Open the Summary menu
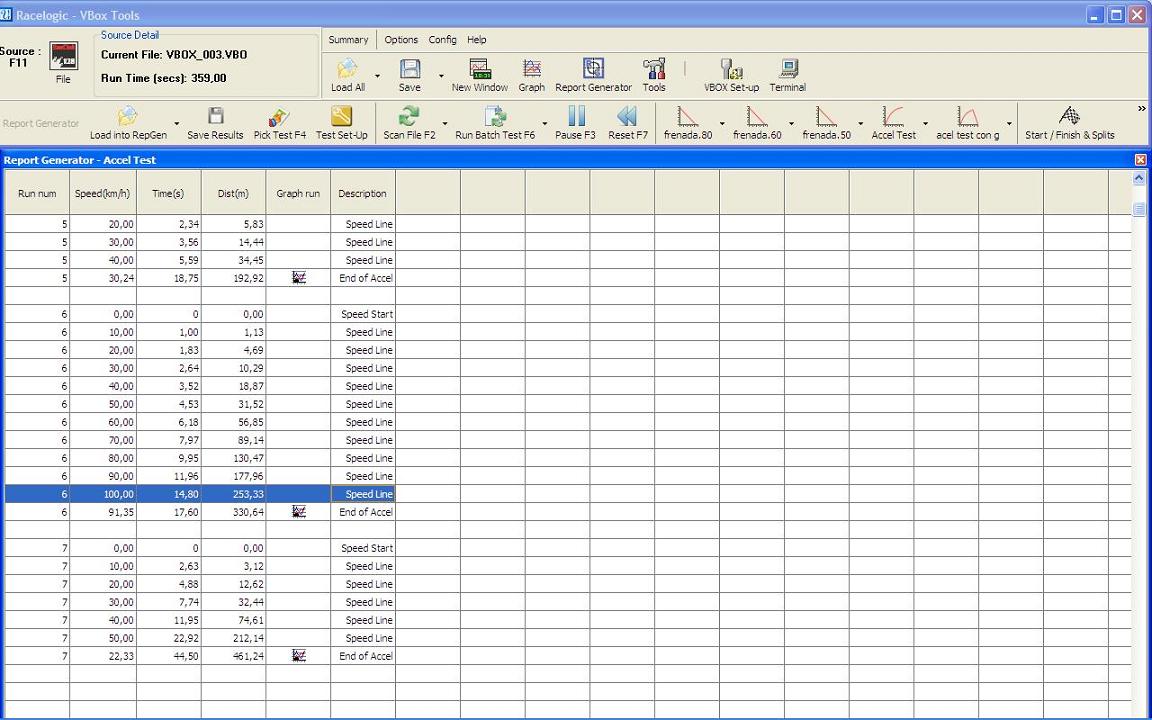The width and height of the screenshot is (1152, 720). coord(348,40)
